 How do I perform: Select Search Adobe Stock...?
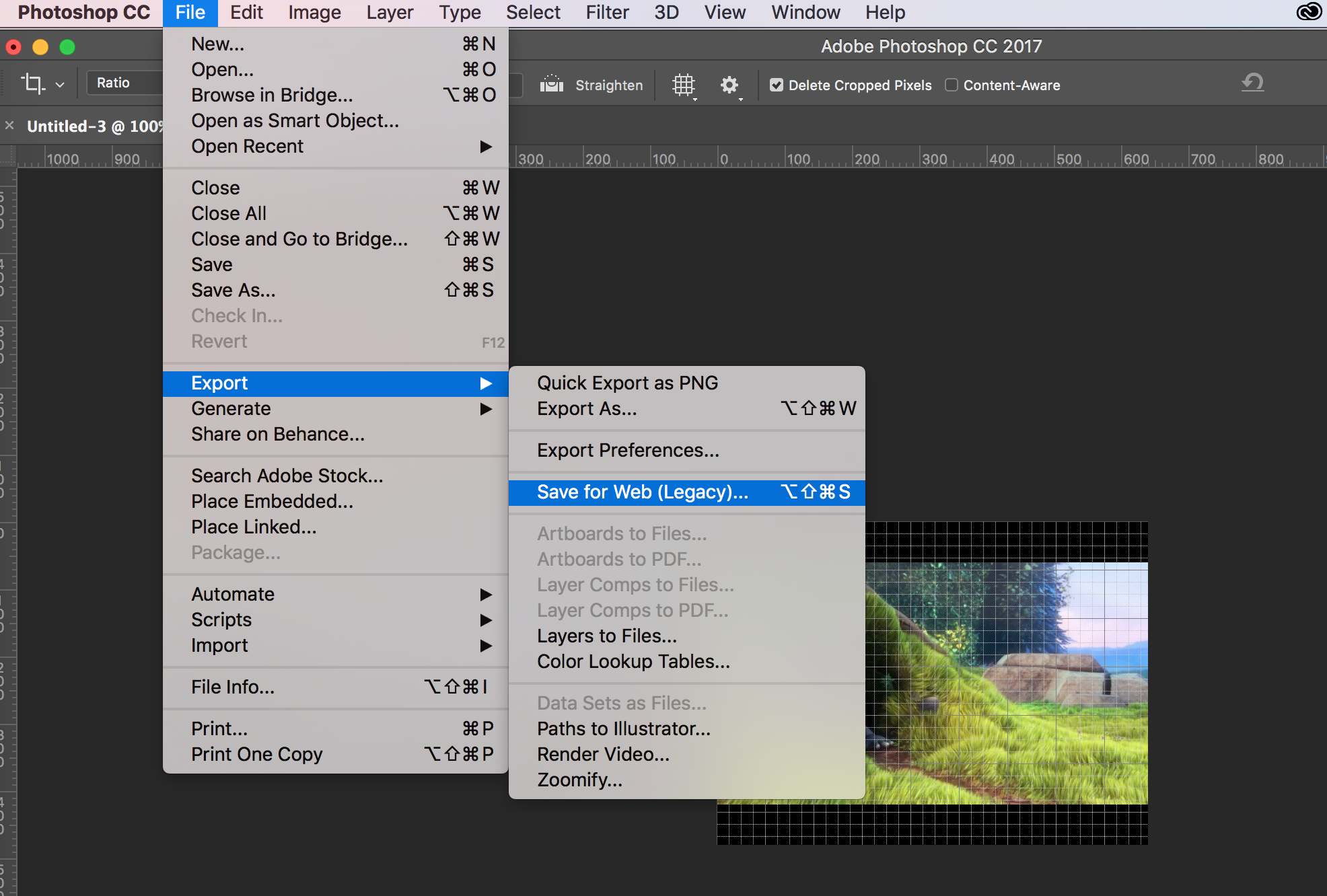coord(335,476)
